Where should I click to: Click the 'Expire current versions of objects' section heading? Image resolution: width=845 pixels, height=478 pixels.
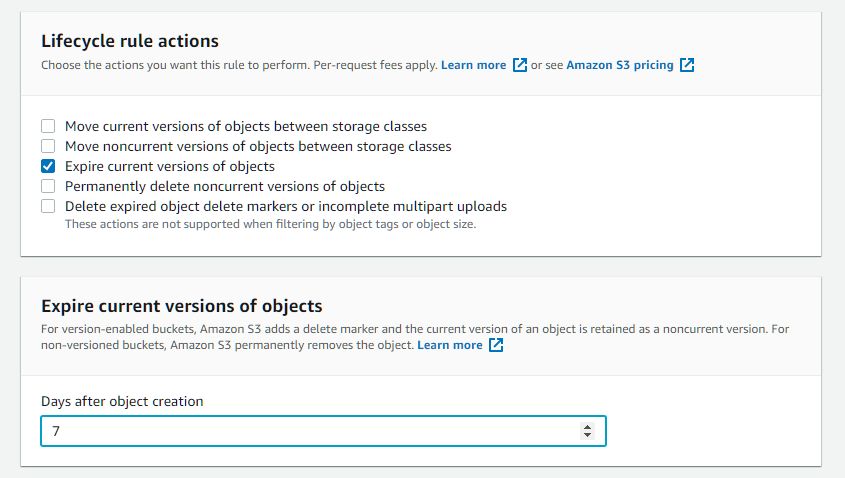[181, 305]
